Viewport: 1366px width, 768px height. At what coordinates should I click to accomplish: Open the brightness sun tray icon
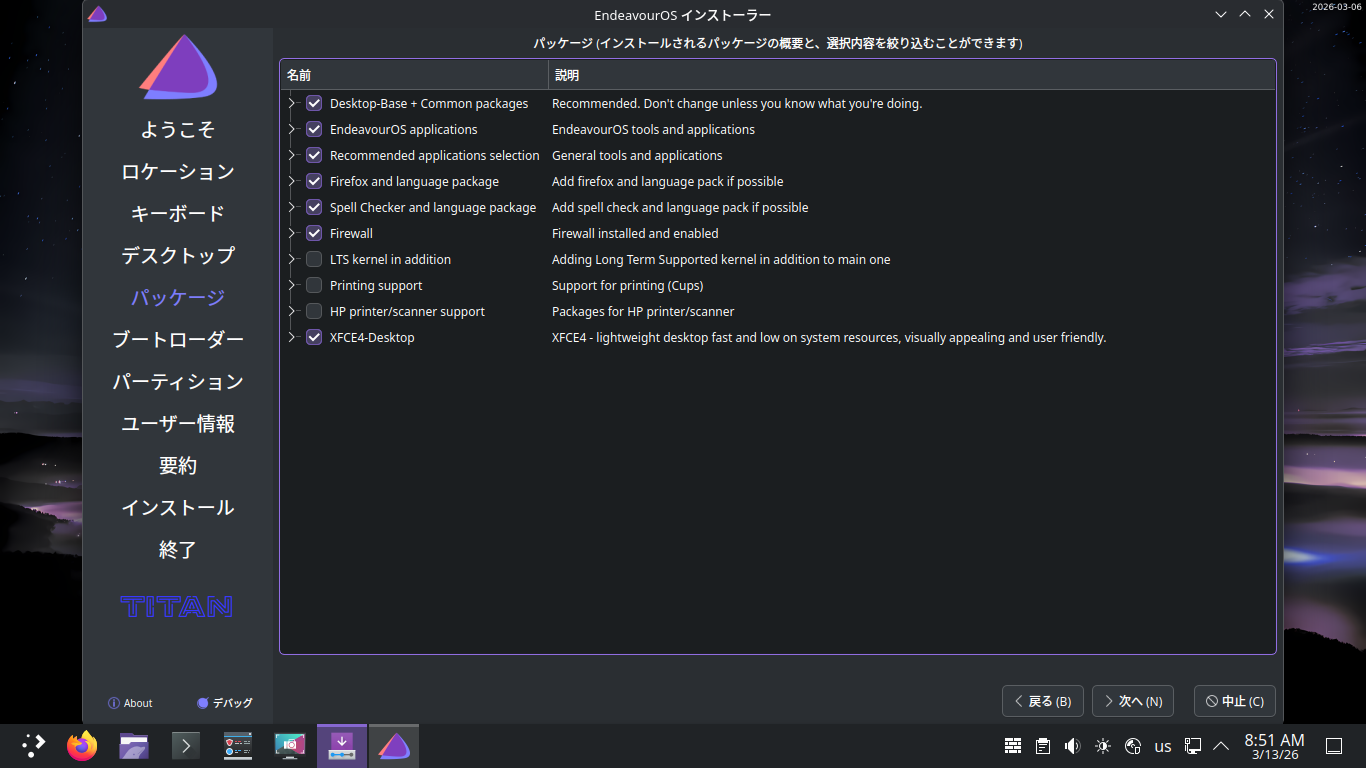[1103, 746]
